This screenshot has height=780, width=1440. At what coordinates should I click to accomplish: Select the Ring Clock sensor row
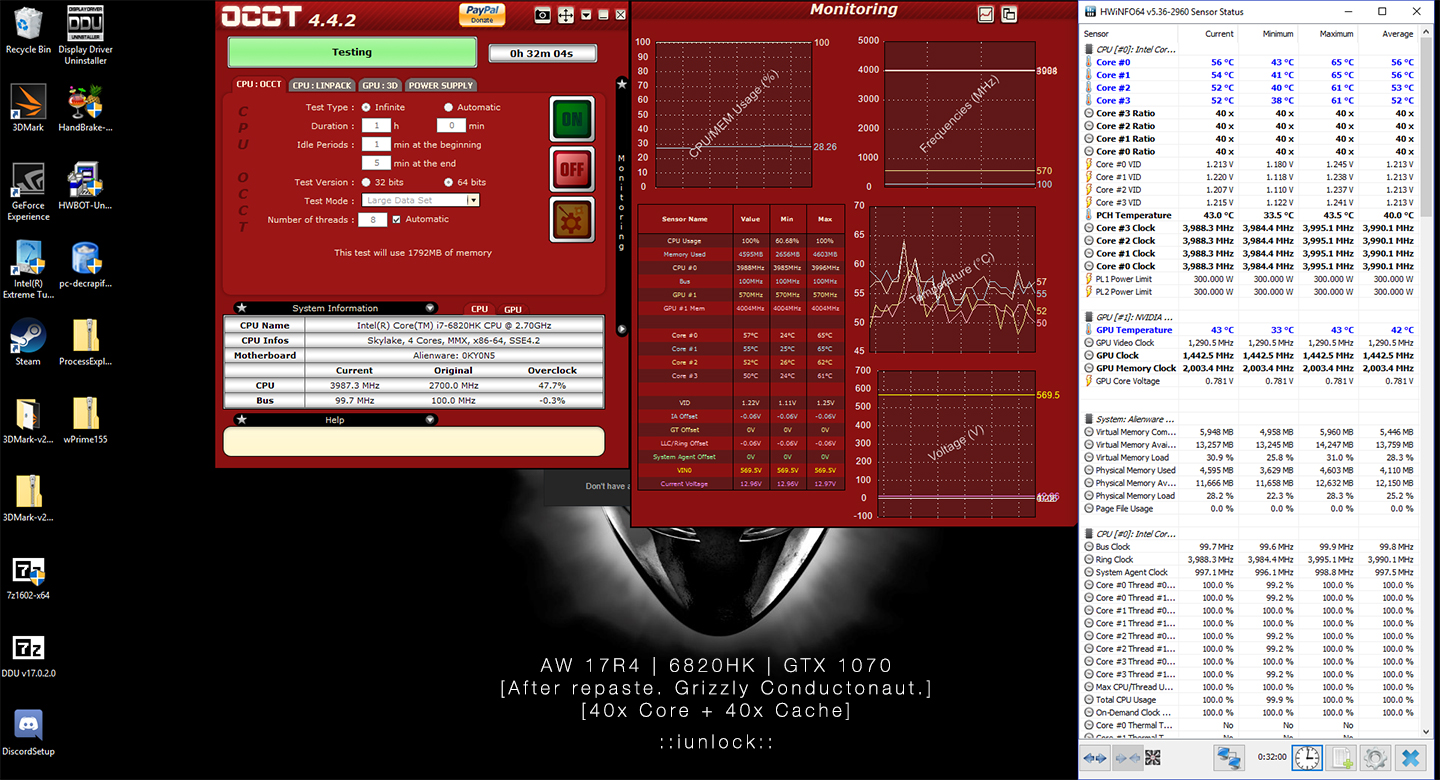(1249, 560)
